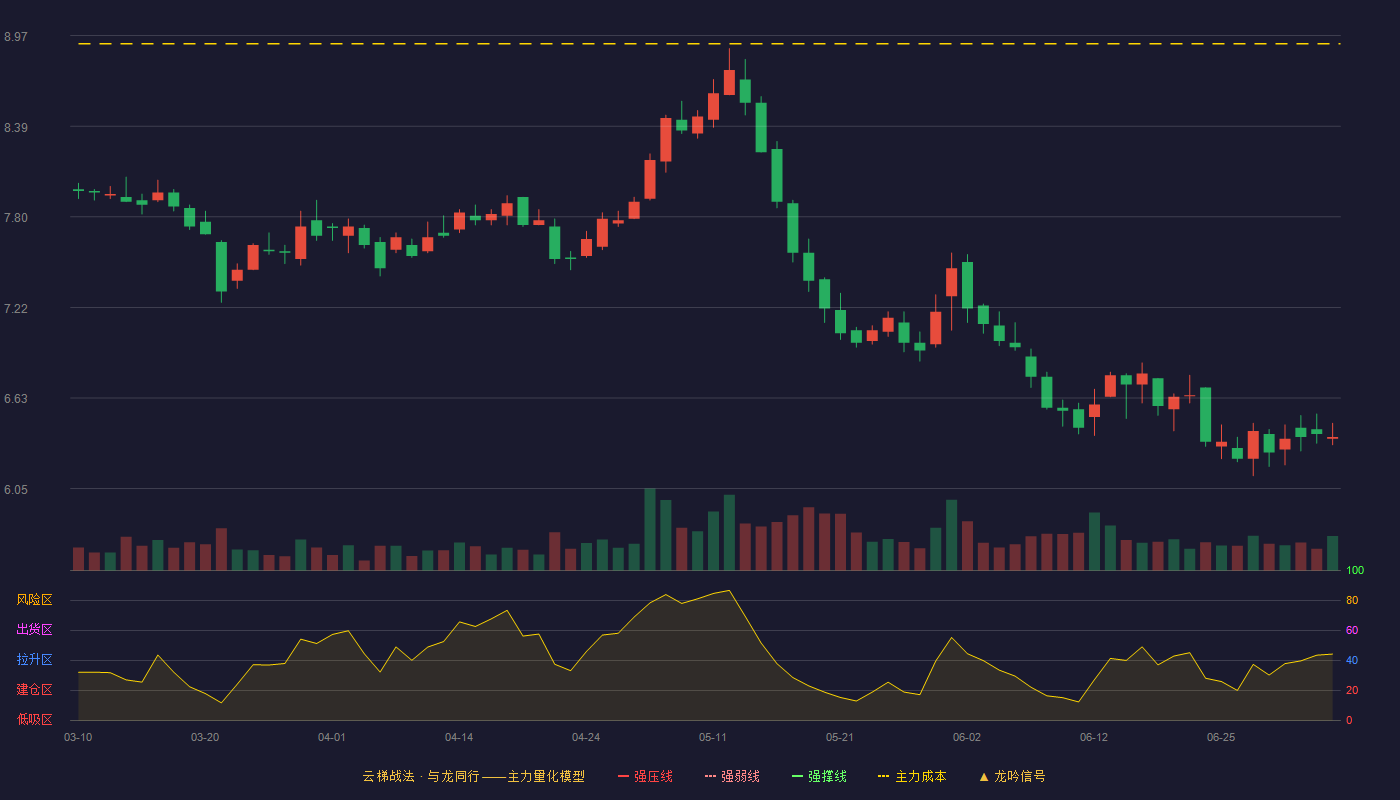
Task: Click the 04-01 date label
Action: 332,737
